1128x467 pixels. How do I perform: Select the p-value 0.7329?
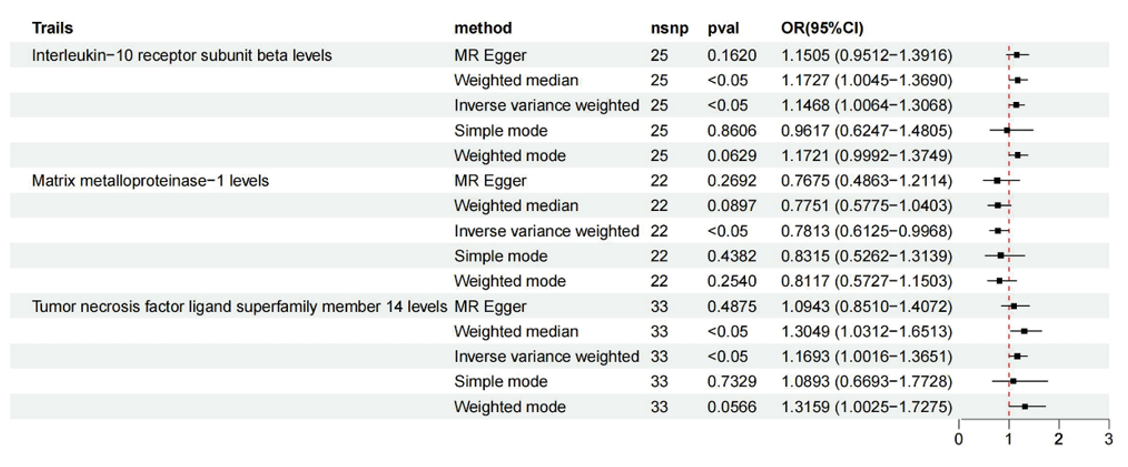(728, 382)
